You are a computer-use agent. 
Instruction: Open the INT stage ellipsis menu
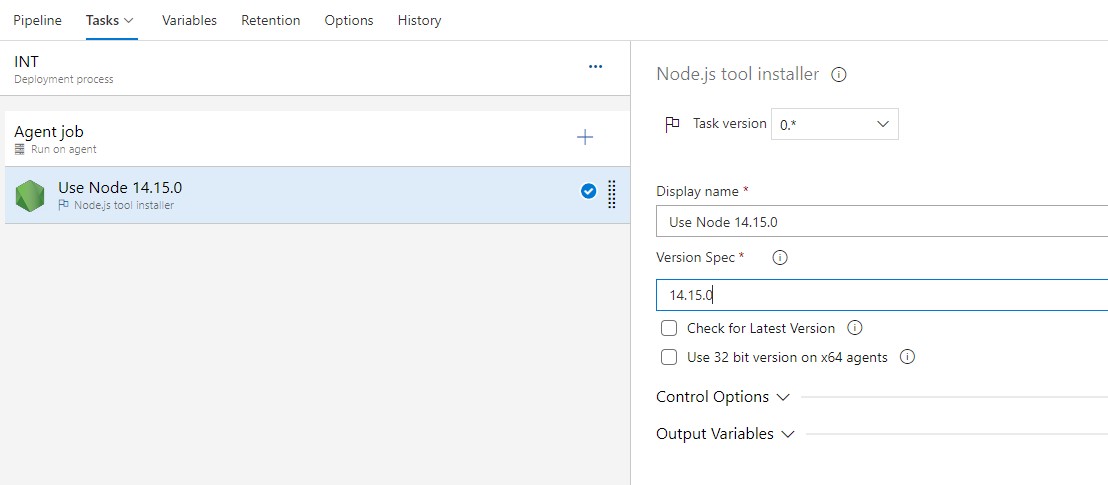point(595,67)
